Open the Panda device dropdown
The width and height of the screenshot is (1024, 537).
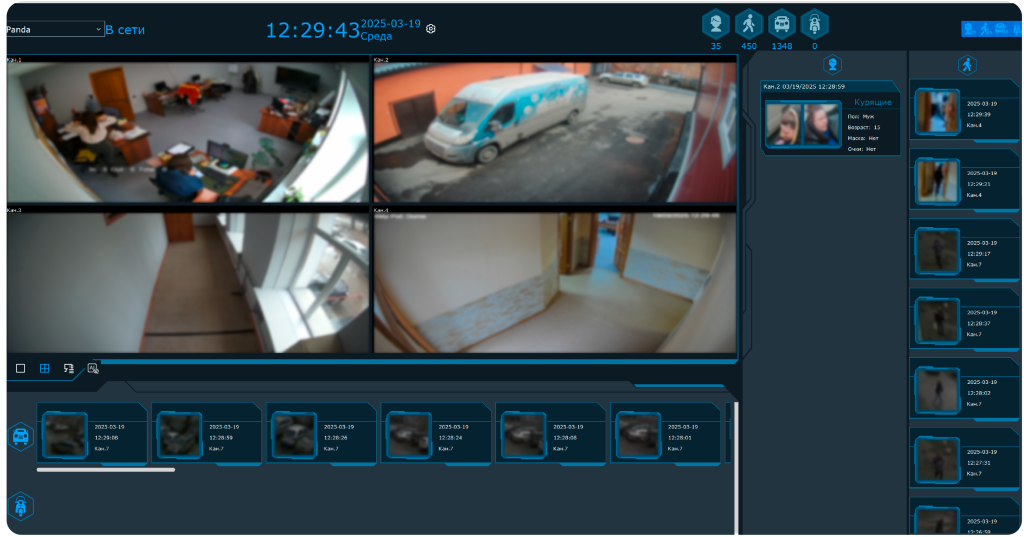click(x=54, y=30)
